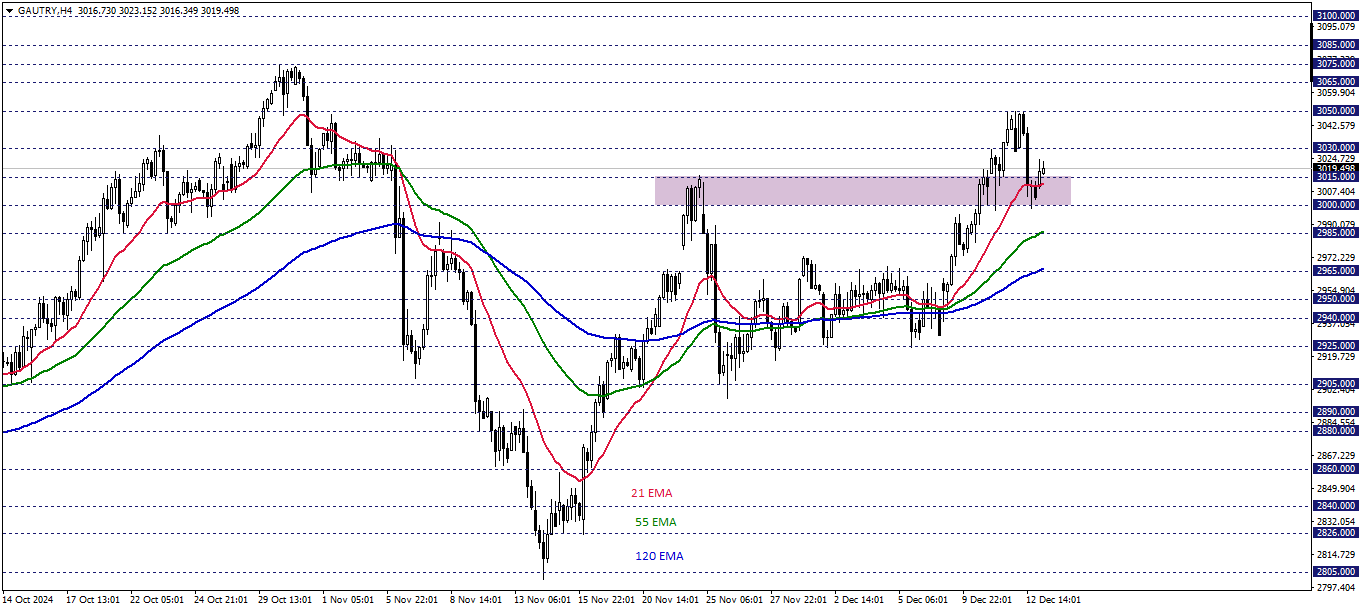Viewport: 1362px width, 611px height.
Task: Click the 13 Nov 06:01 time label
Action: [541, 600]
